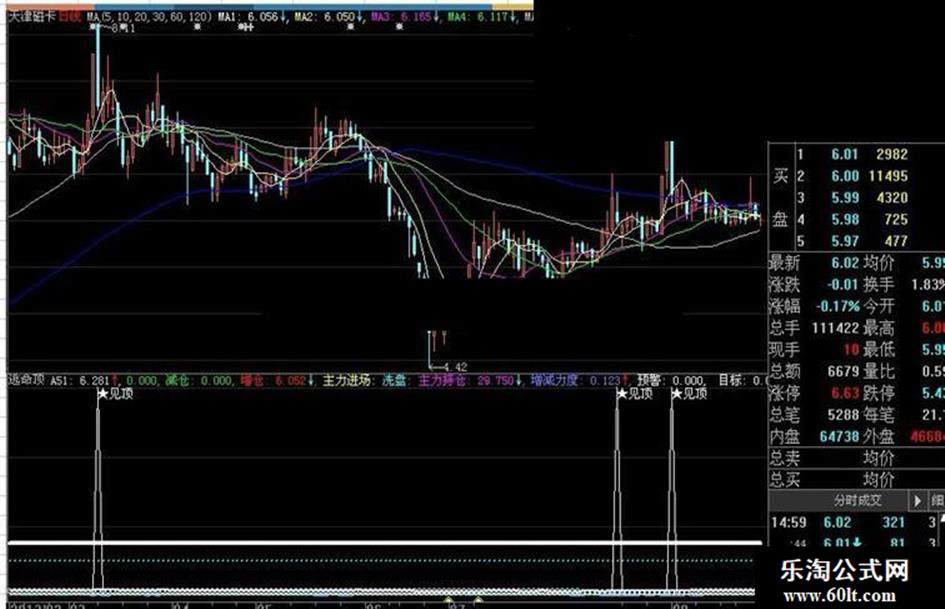The width and height of the screenshot is (945, 609).
Task: Click the 内盘 value 64738
Action: (839, 437)
